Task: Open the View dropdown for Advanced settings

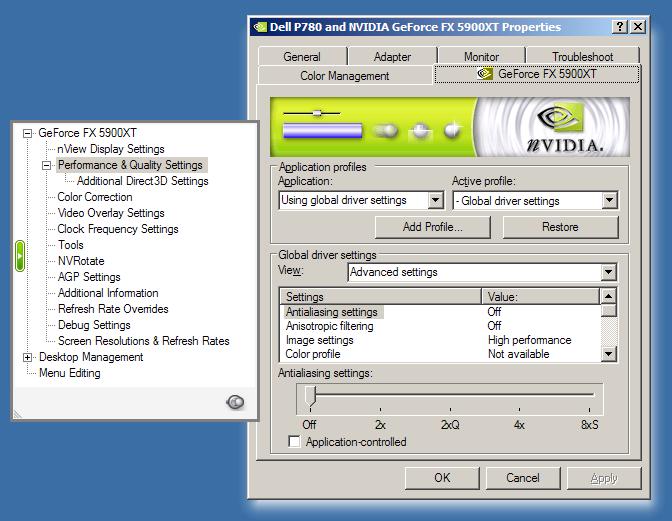Action: point(609,272)
